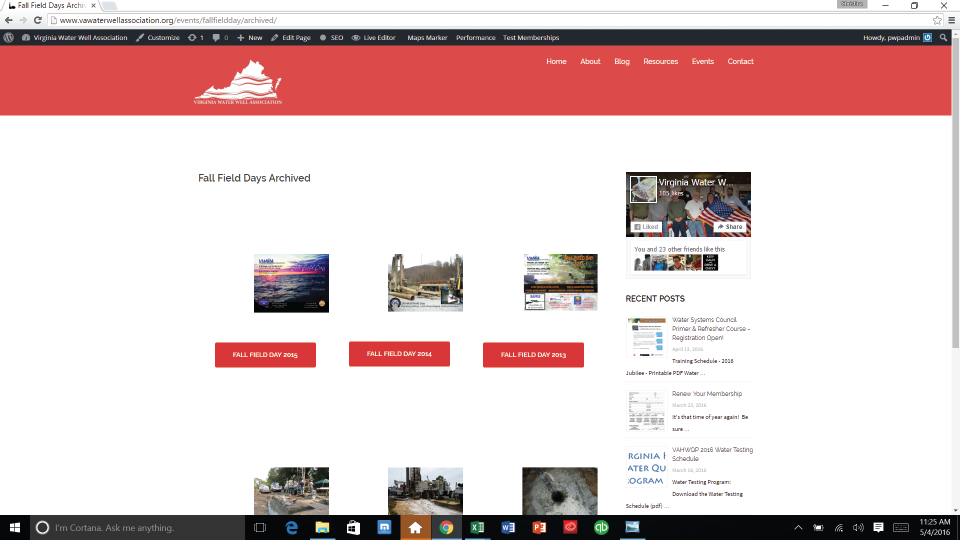Go to the Contact page link
The height and width of the screenshot is (541, 961).
(740, 61)
